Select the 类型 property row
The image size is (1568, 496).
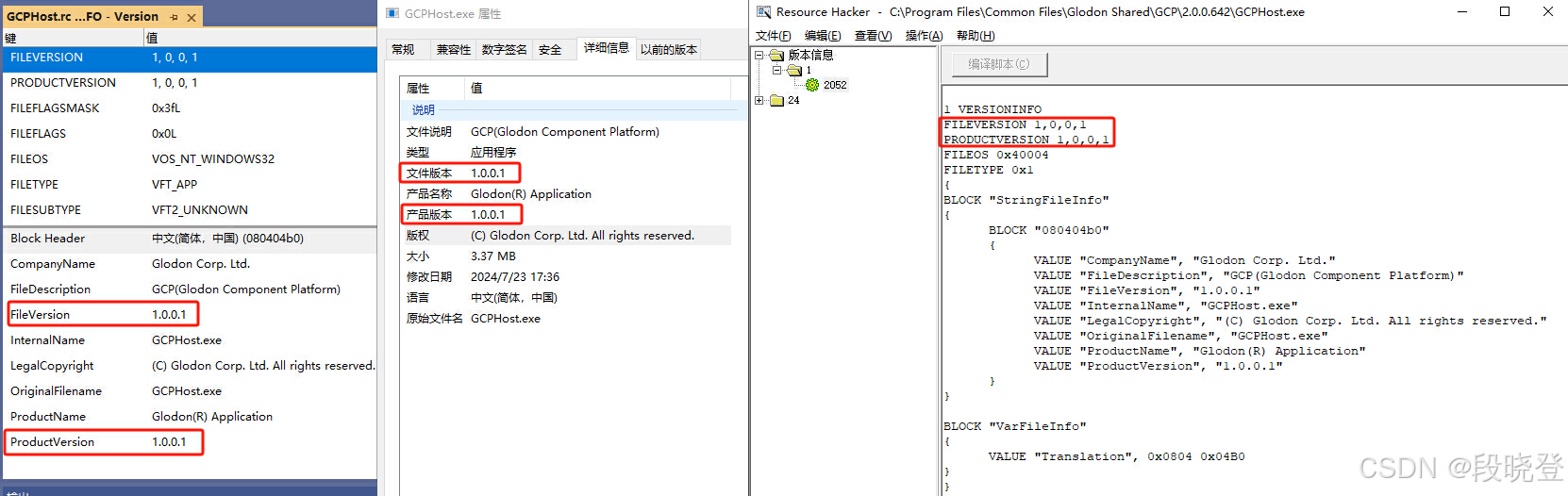point(566,153)
